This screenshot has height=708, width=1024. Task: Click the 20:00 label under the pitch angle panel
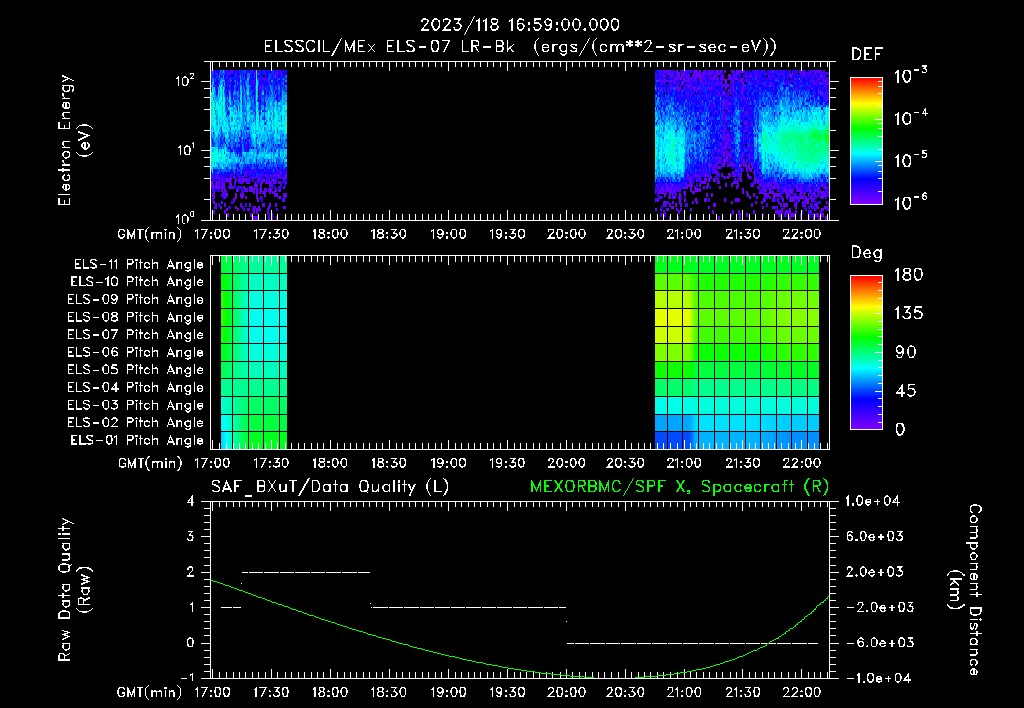pos(566,464)
